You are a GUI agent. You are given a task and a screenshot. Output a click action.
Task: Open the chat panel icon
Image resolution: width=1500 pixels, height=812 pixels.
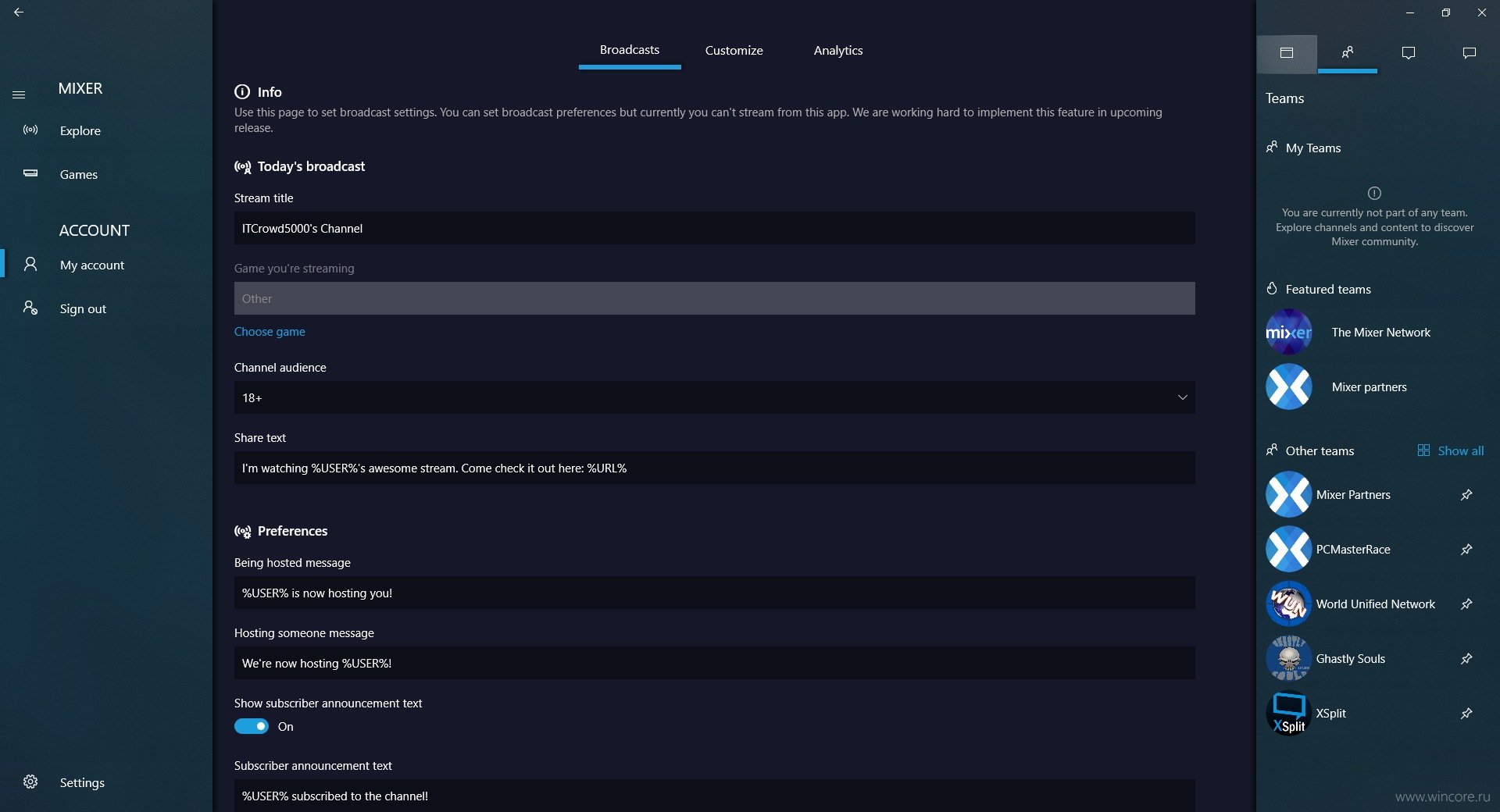click(1470, 53)
